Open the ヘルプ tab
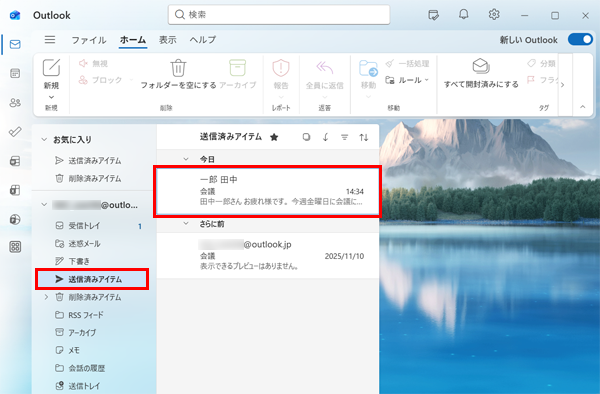The image size is (600, 394). point(203,40)
